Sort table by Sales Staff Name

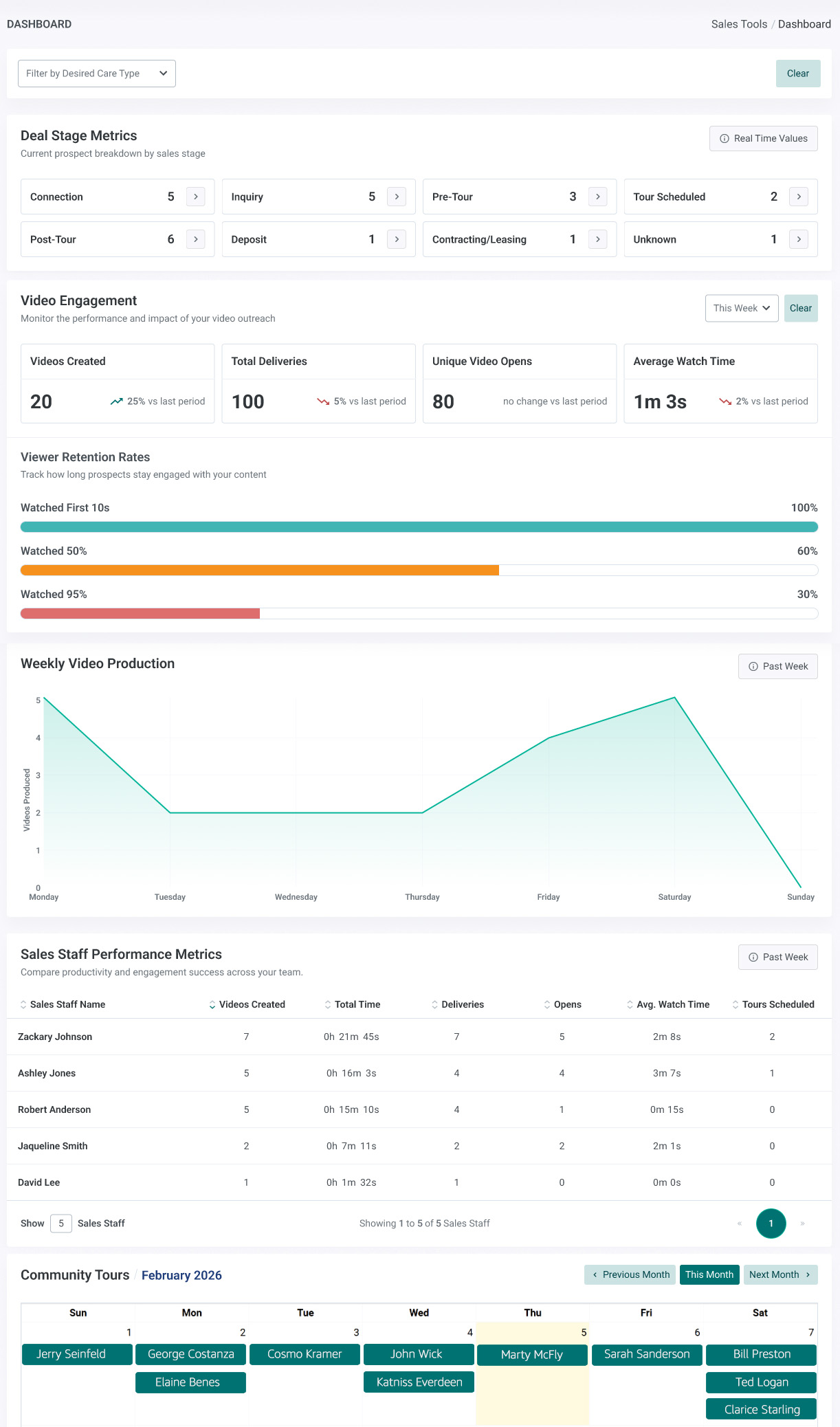tap(63, 1004)
